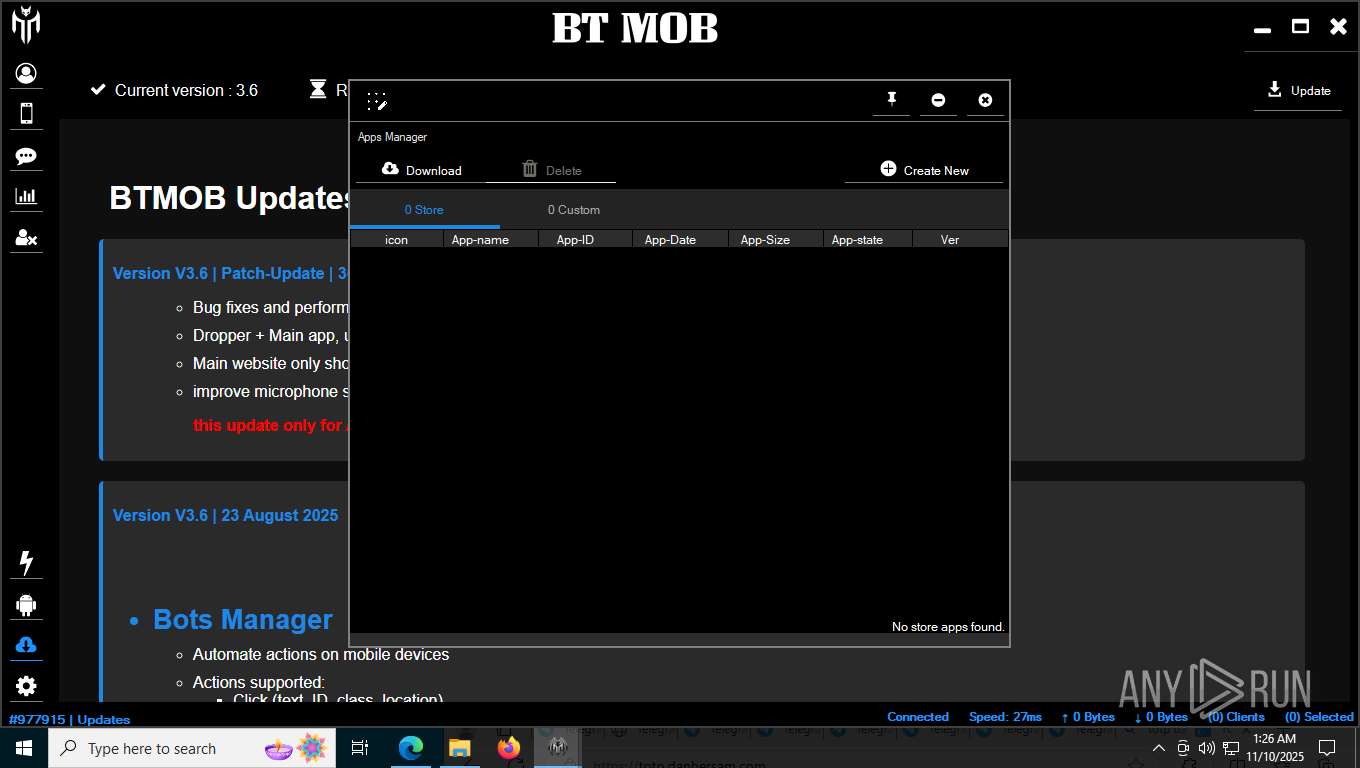Click the 'BTMOB Updates' heading
The image size is (1360, 768).
click(230, 198)
